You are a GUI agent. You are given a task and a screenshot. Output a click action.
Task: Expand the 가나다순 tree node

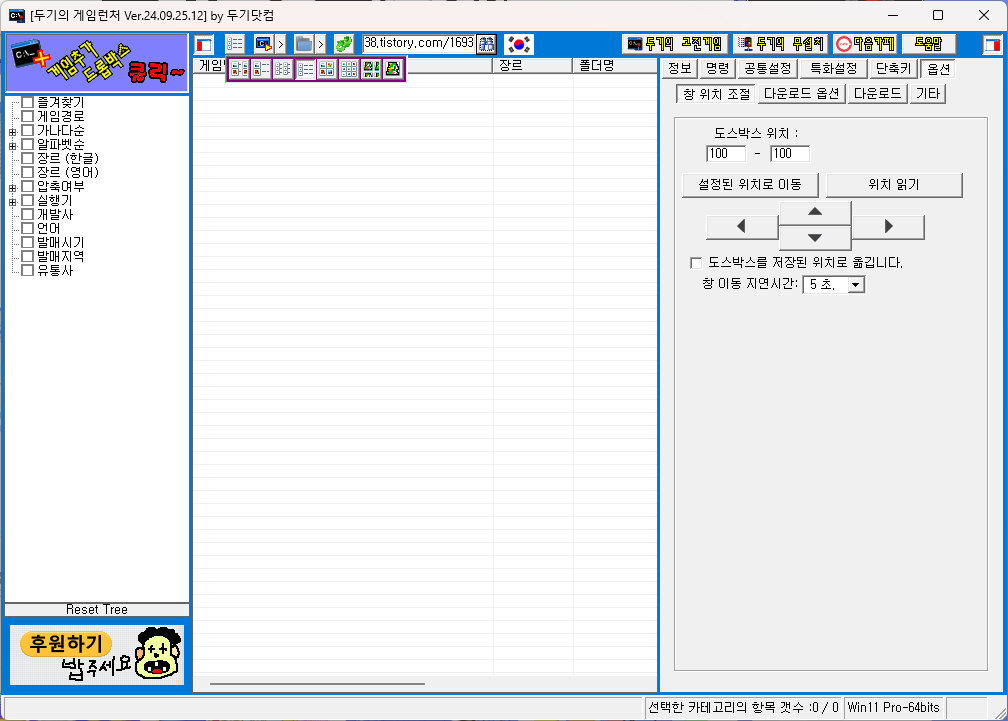[x=13, y=131]
